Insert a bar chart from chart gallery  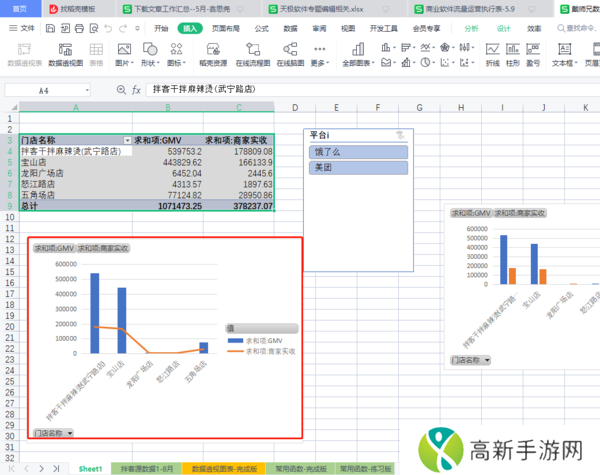click(x=408, y=47)
